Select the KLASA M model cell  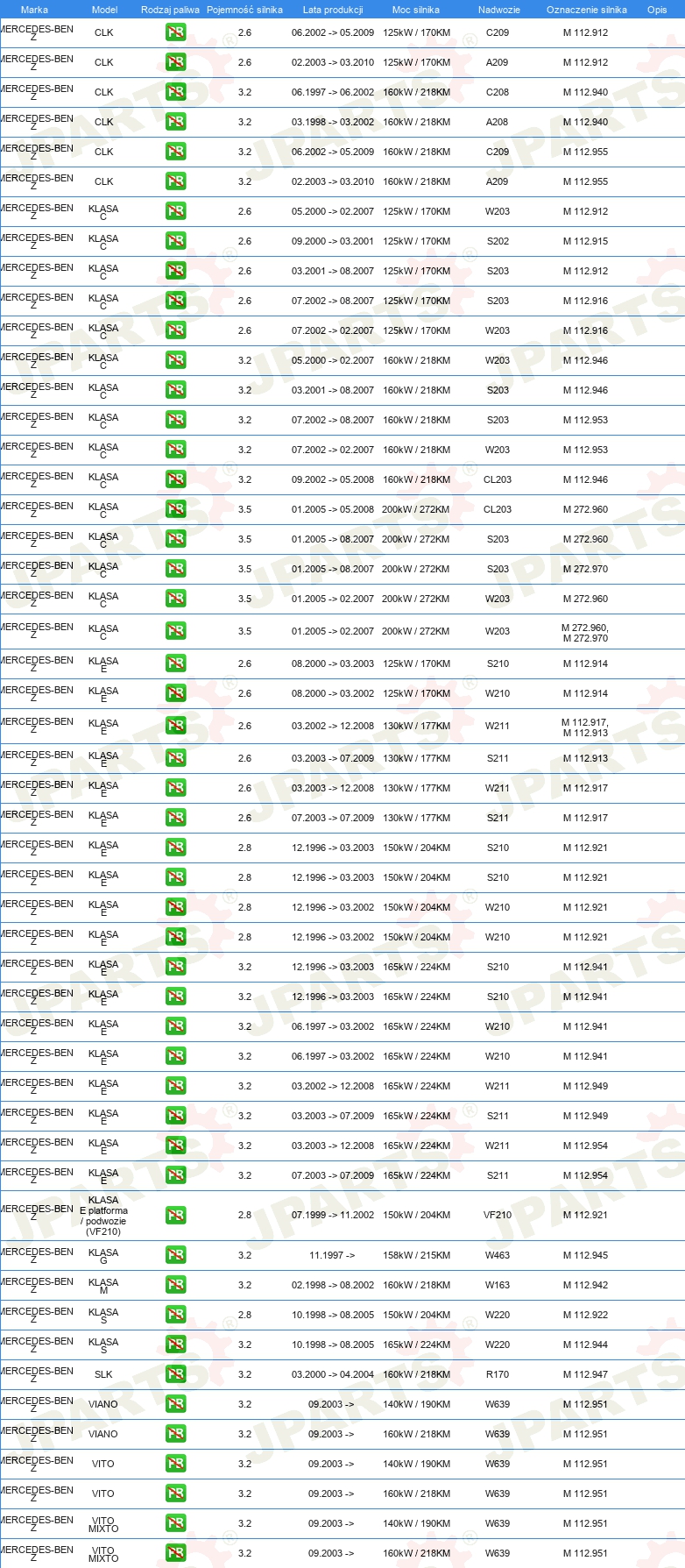[x=103, y=1286]
